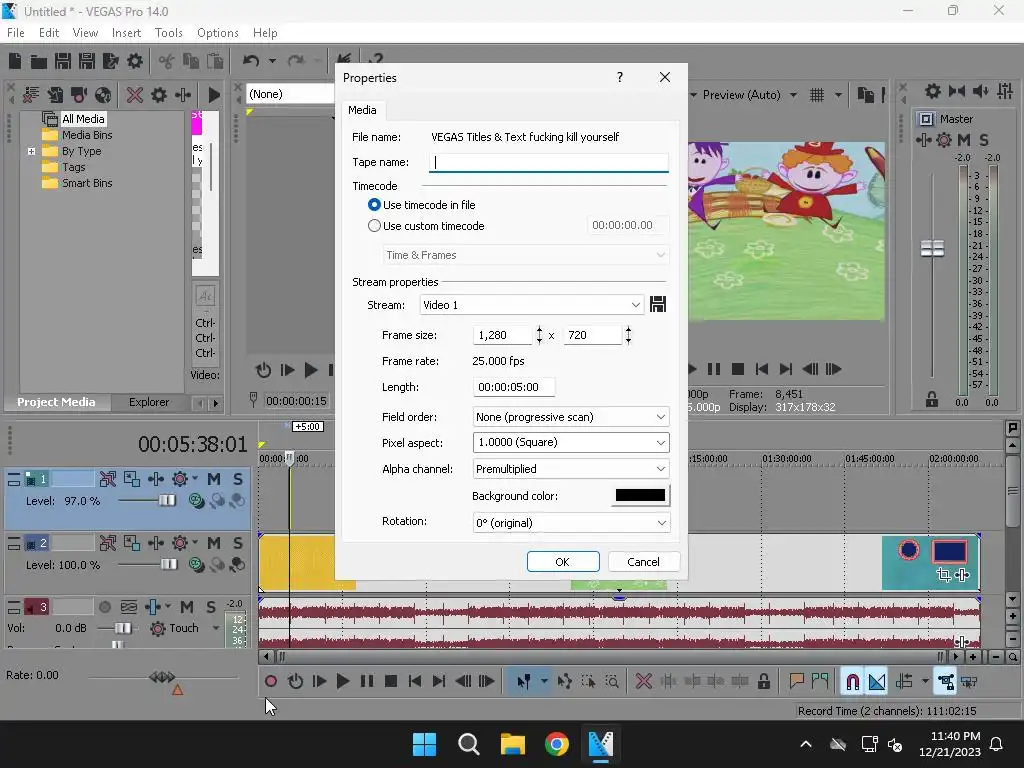Mute video track 2
The width and height of the screenshot is (1024, 768).
tap(214, 543)
